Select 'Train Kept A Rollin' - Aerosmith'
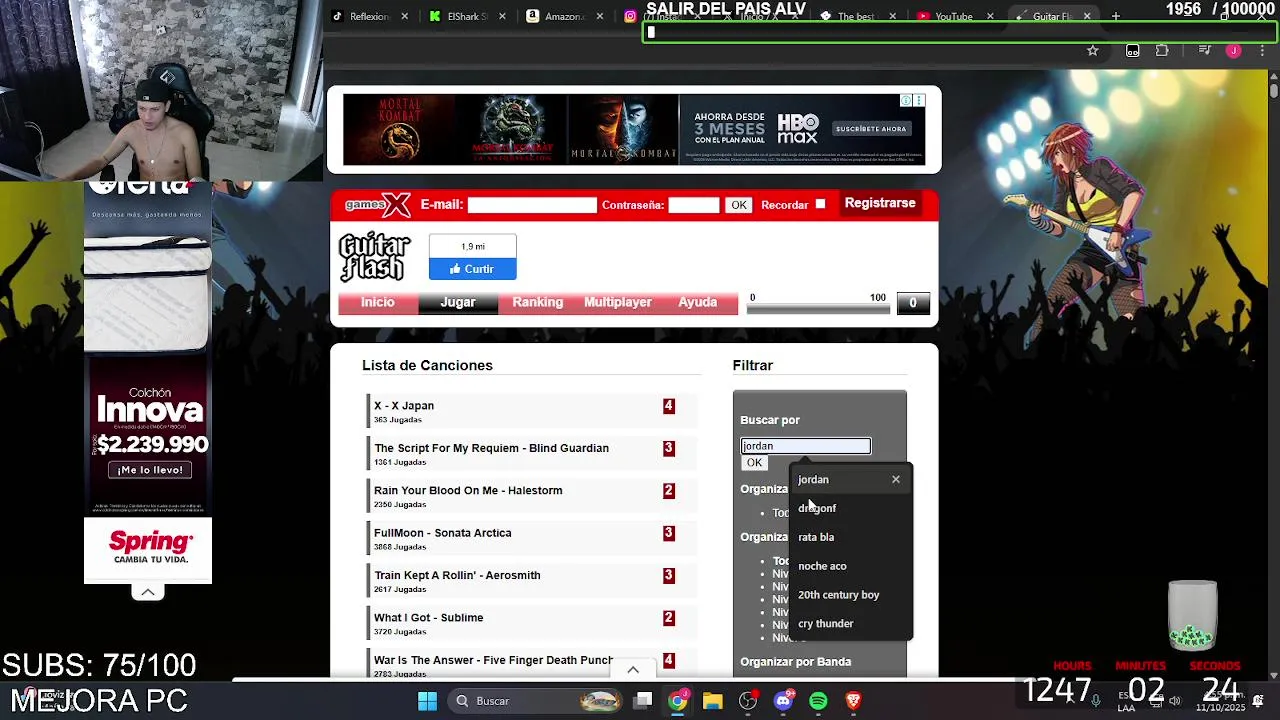 click(x=457, y=576)
